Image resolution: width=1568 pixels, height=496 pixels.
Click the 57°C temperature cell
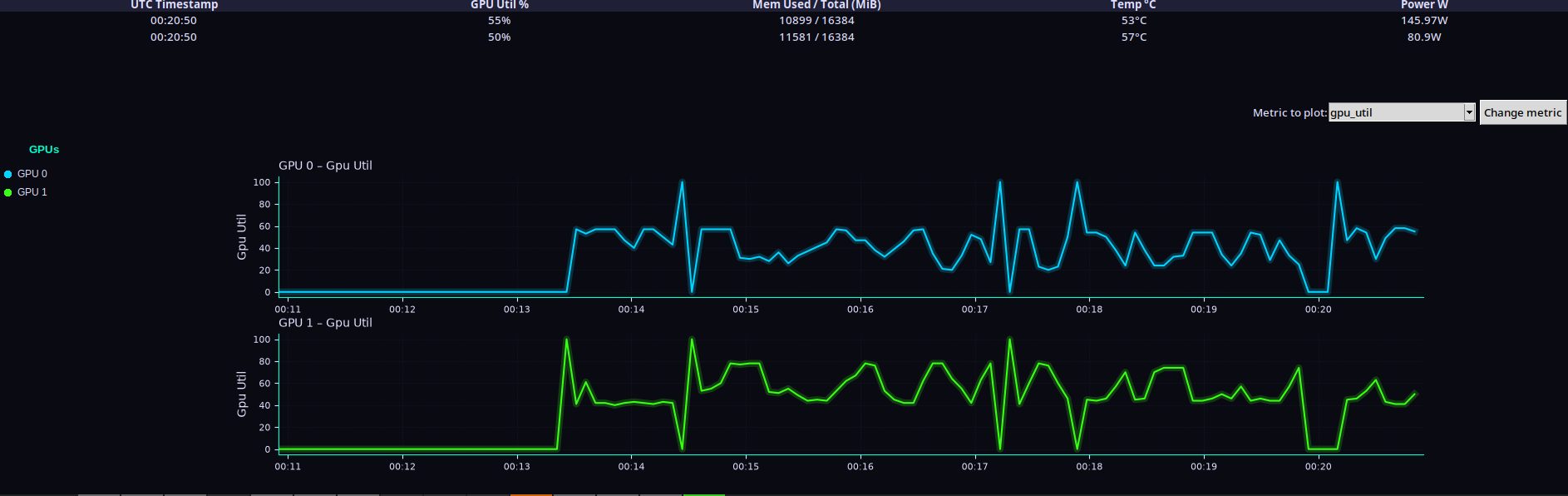pyautogui.click(x=1134, y=37)
